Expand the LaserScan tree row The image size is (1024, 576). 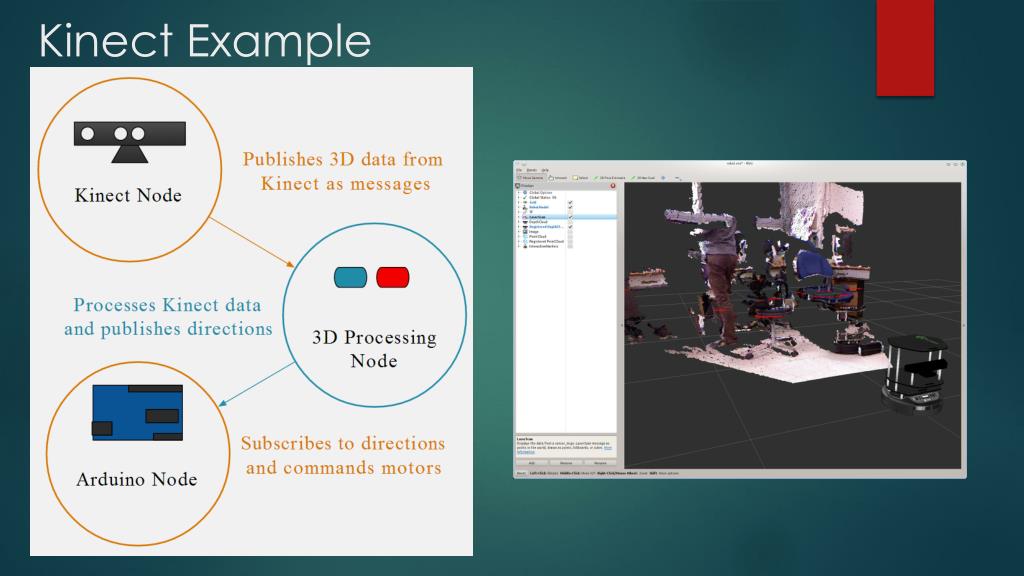click(519, 217)
